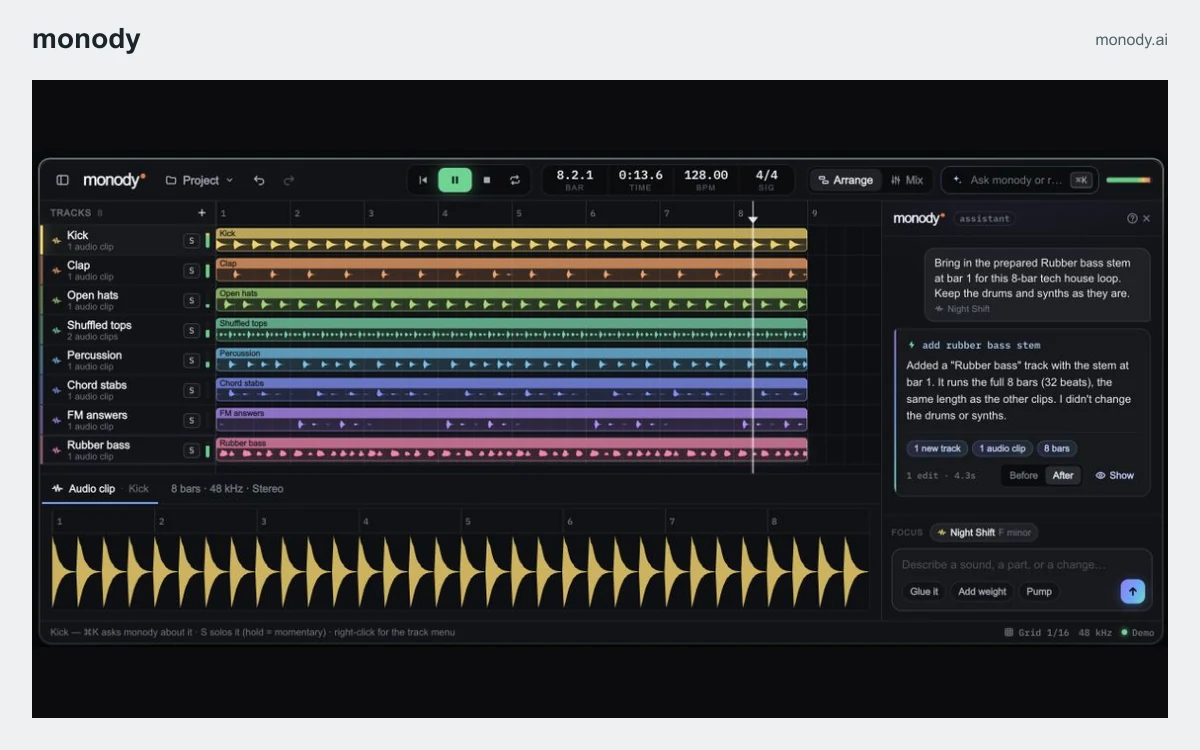Click the 'Add weight' suggestion
Viewport: 1200px width, 750px height.
[982, 592]
